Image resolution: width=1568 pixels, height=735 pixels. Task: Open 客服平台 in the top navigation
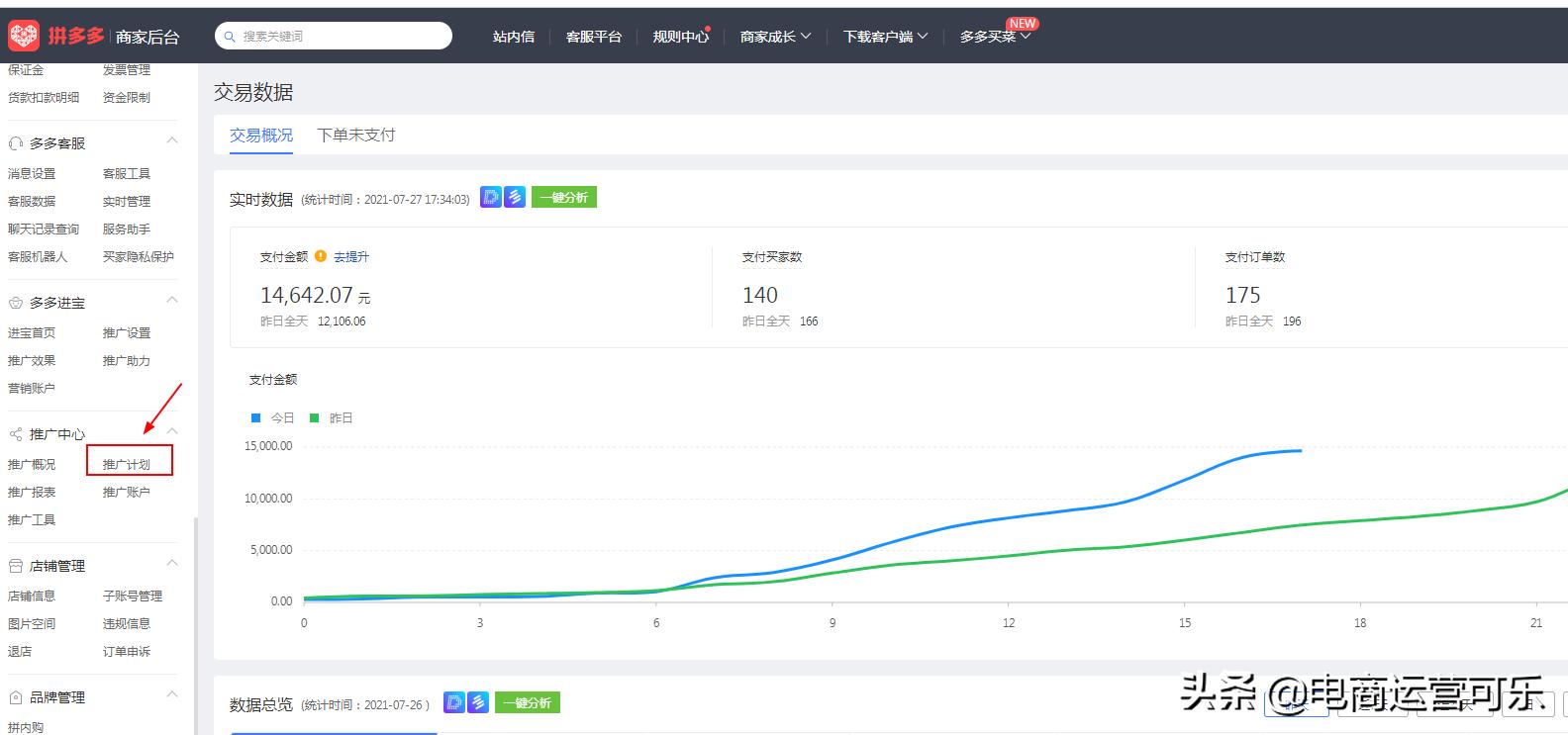point(594,37)
